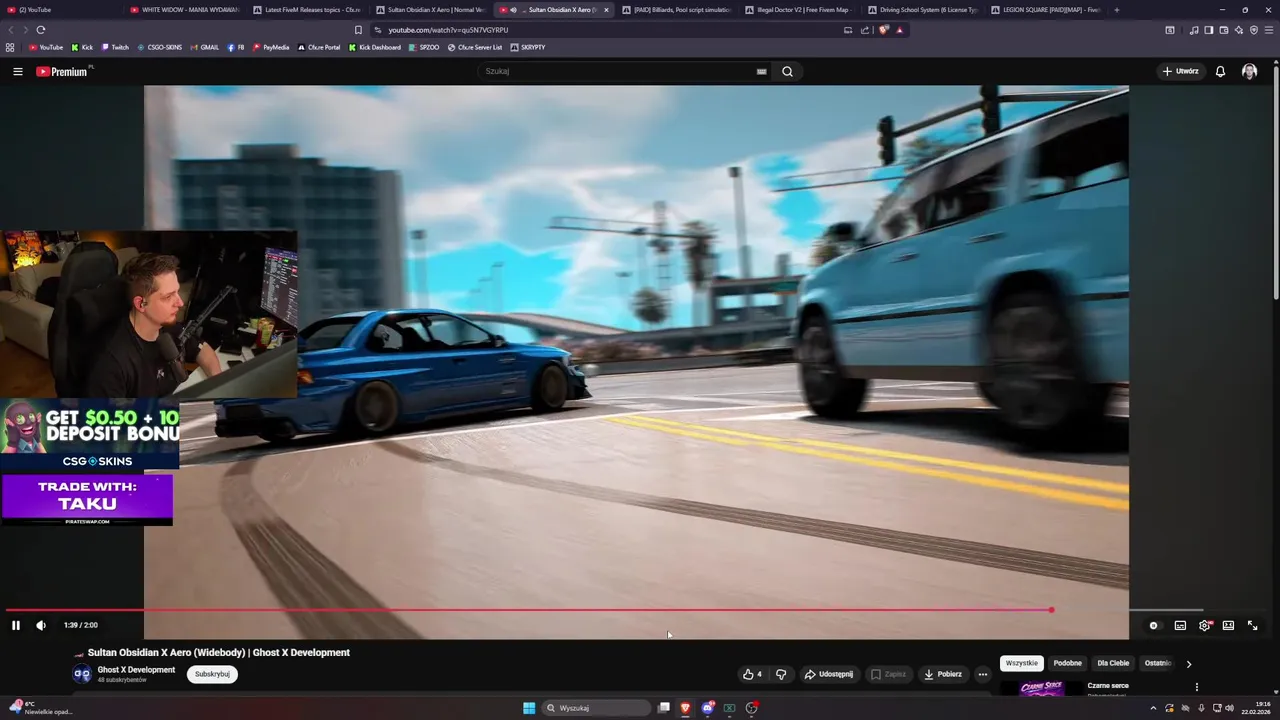
Task: Open Cfx.re Server List bookmark
Action: pos(475,47)
